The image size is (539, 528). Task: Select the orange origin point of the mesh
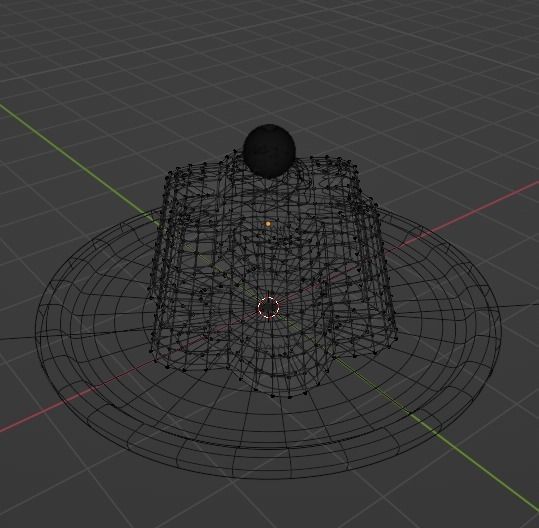click(268, 224)
